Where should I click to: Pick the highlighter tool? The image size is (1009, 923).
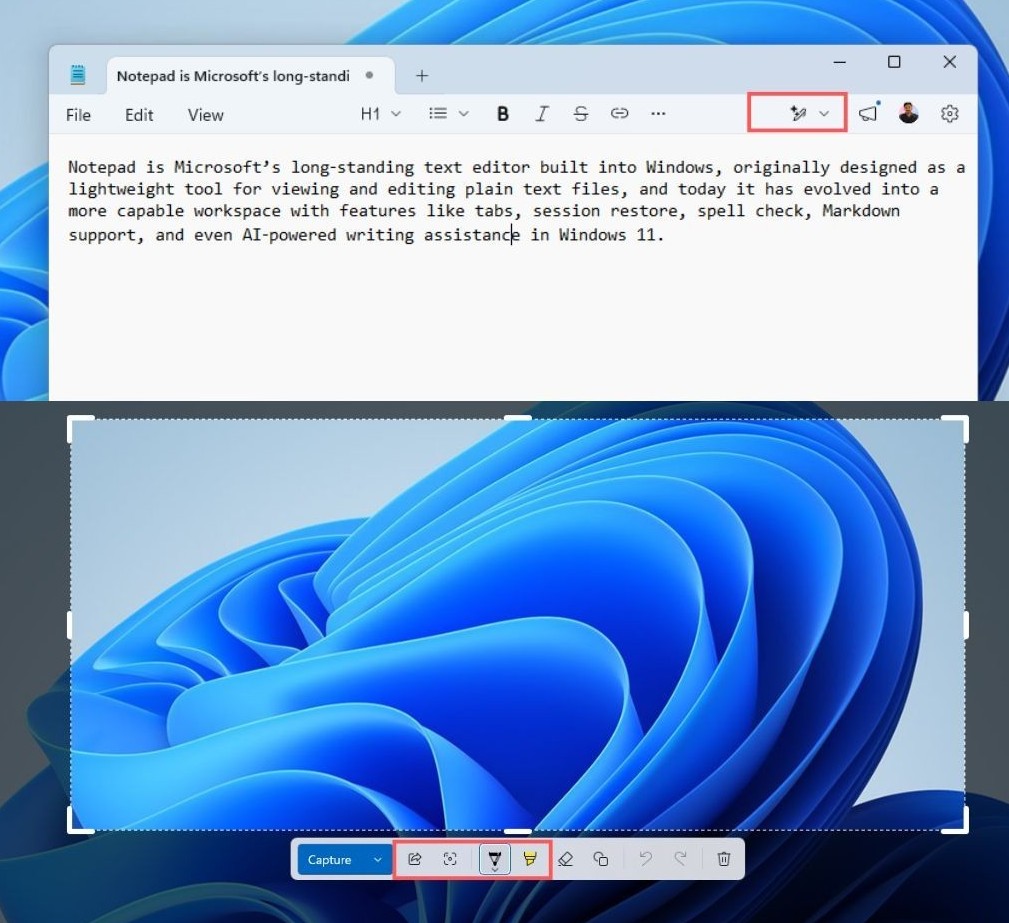530,859
